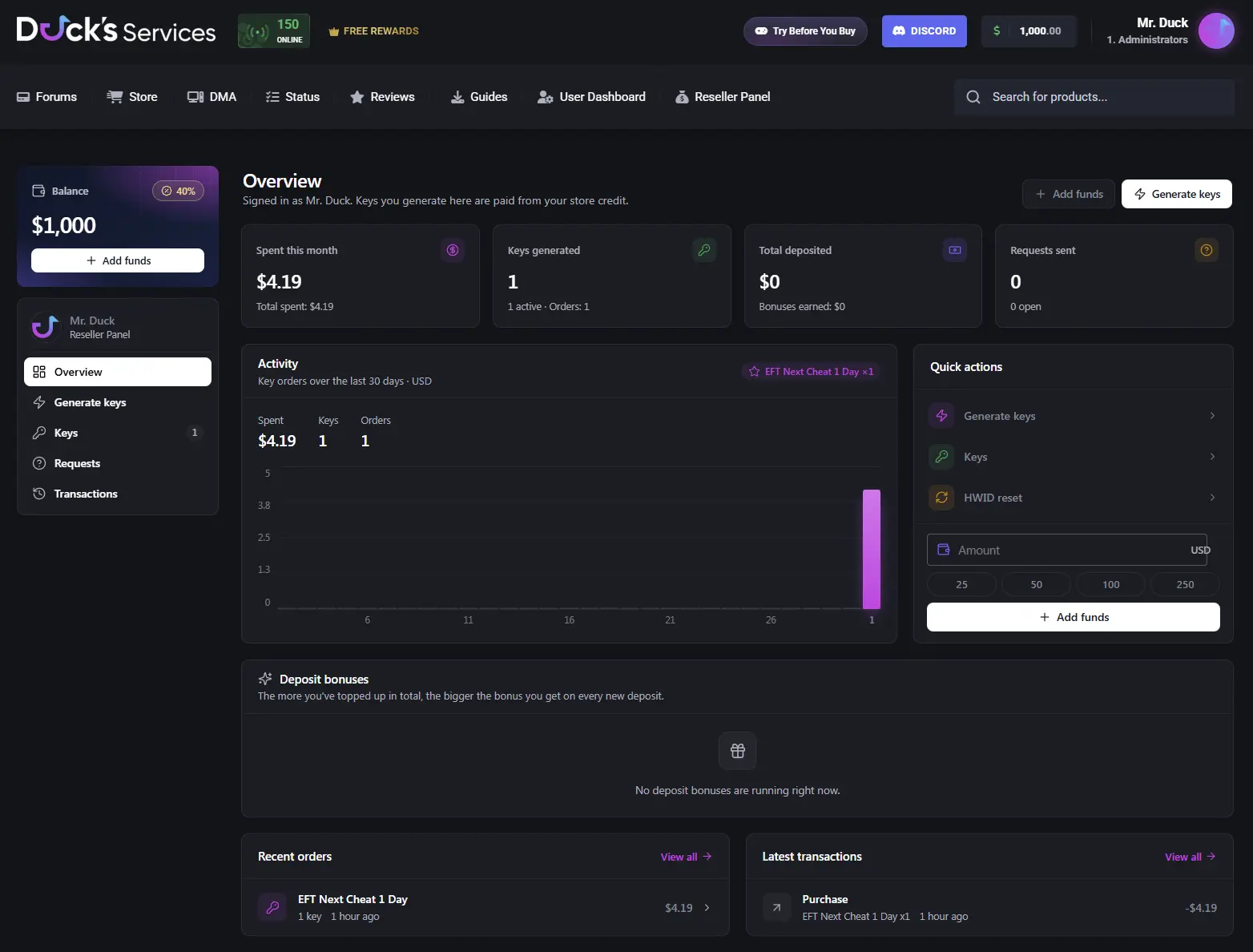Click the arrow icon beside Purchase transaction
The image size is (1253, 952).
pyautogui.click(x=776, y=907)
